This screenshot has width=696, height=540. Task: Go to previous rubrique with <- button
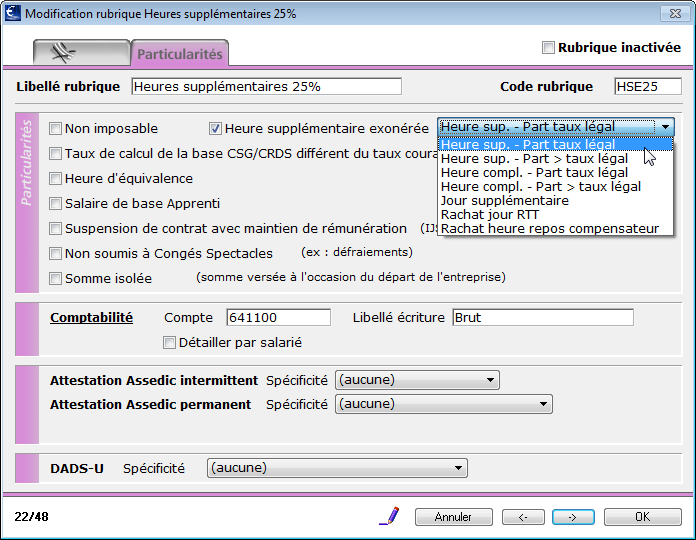(523, 517)
